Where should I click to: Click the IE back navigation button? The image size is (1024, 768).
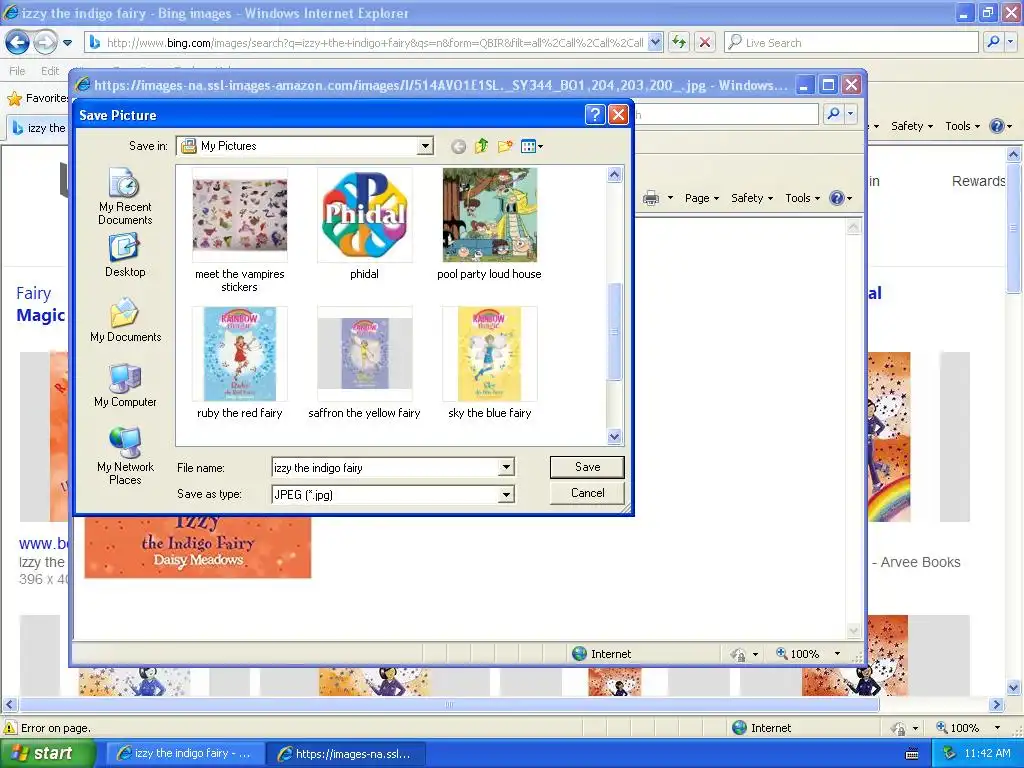[18, 43]
